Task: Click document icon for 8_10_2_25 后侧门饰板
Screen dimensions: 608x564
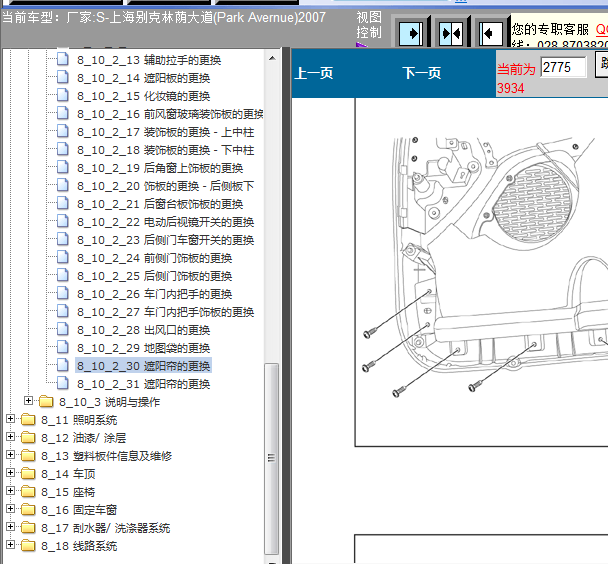Action: coord(62,276)
